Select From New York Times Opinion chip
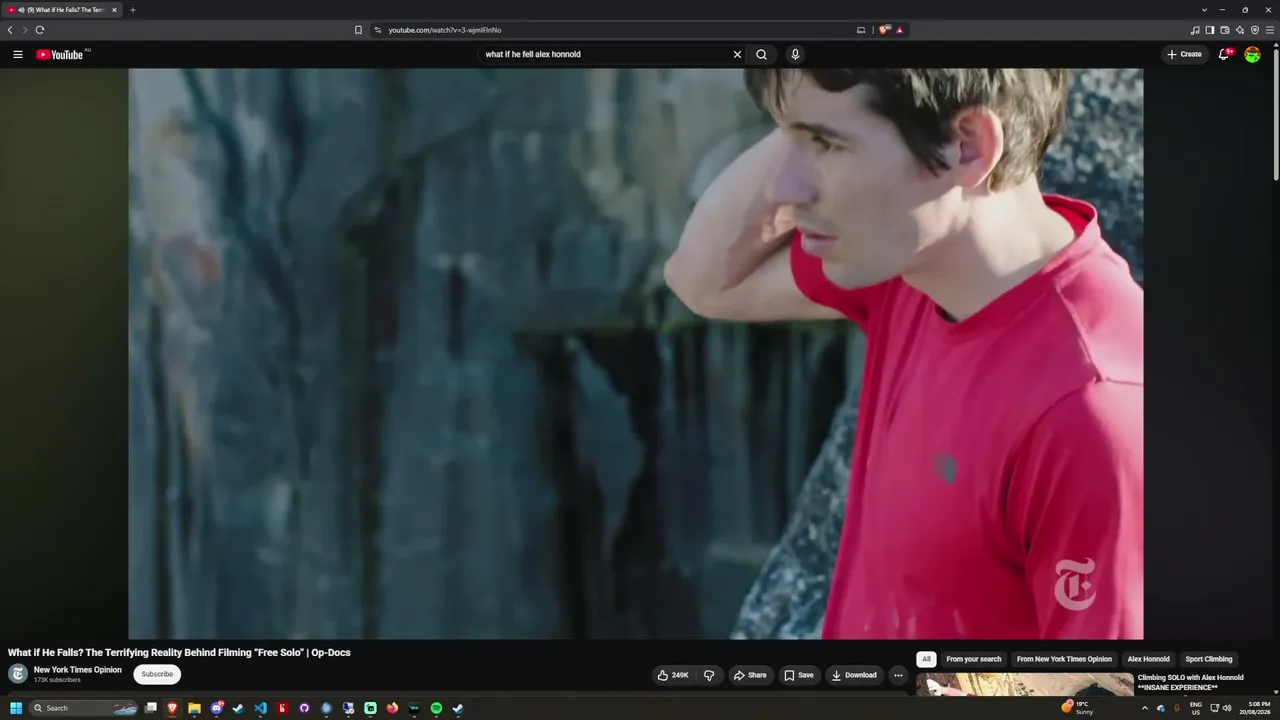Viewport: 1280px width, 720px height. [1064, 659]
